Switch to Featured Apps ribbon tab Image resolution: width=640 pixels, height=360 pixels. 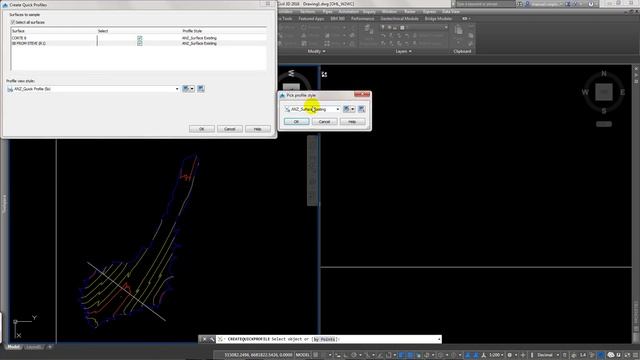311,19
